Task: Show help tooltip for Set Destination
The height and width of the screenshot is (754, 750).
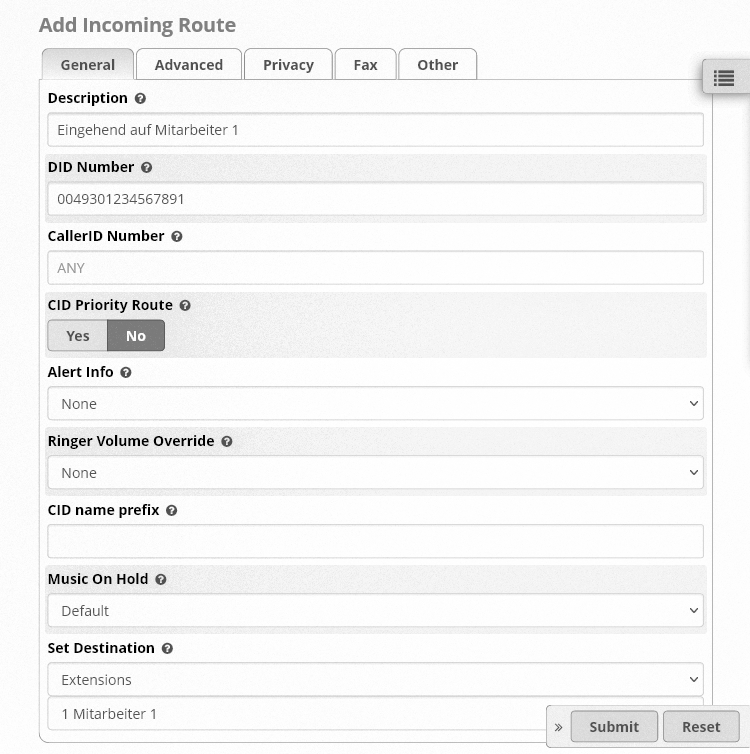Action: click(167, 649)
